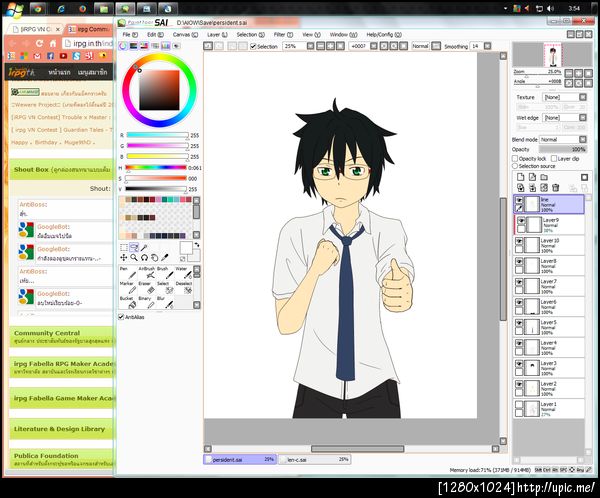Hide the 'line' layer eye icon
The image size is (600, 498).
pos(519,200)
